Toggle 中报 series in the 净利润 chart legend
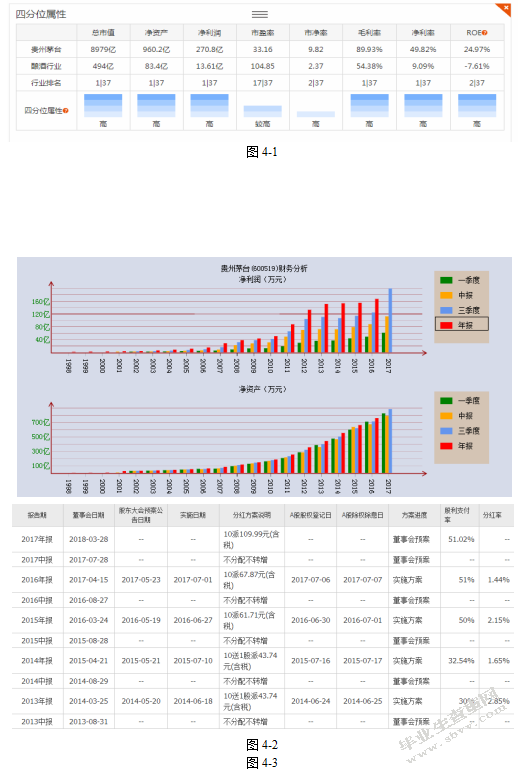518x769 pixels. (457, 295)
